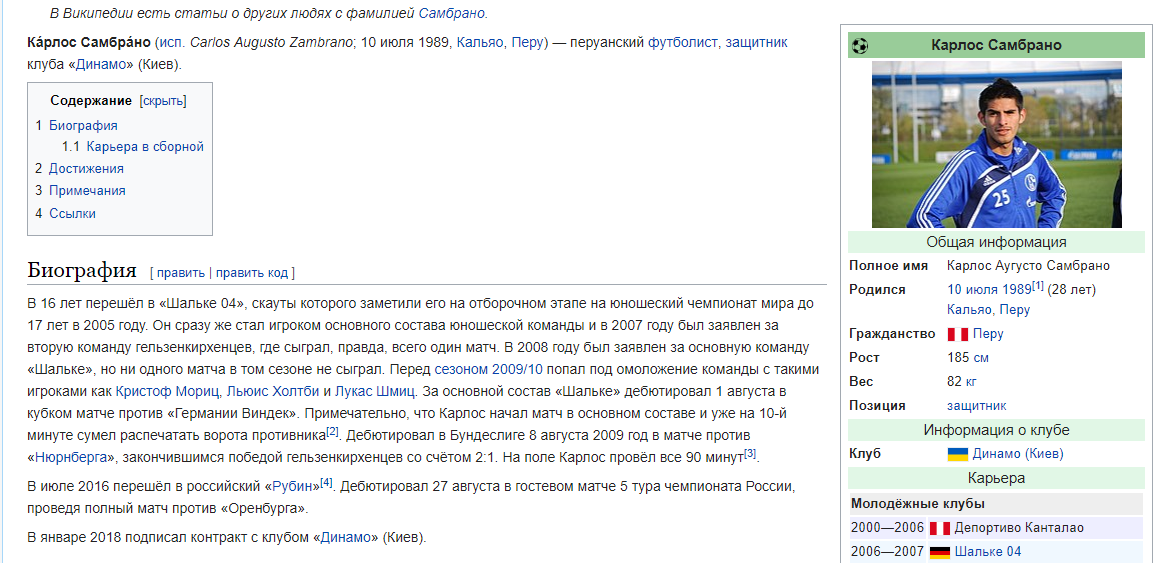Click the soccer ball icon in infobox header
Image resolution: width=1155 pixels, height=563 pixels.
(x=859, y=45)
